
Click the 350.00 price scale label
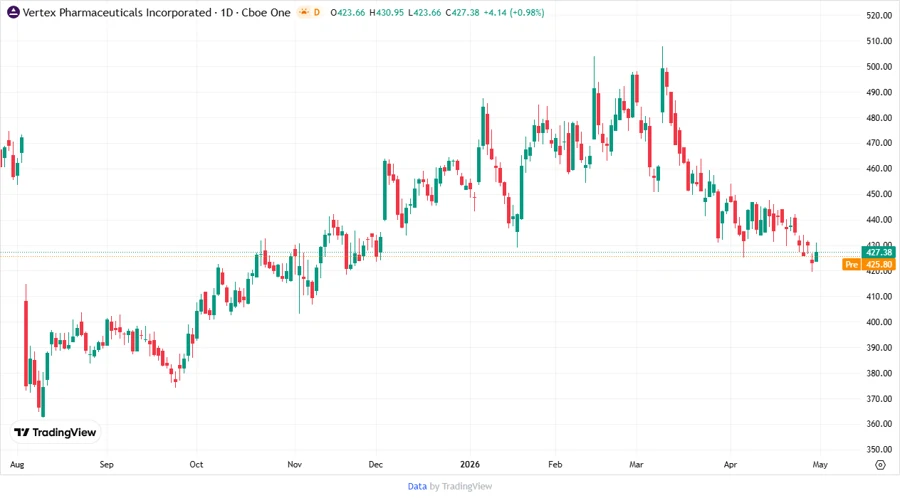coord(879,449)
